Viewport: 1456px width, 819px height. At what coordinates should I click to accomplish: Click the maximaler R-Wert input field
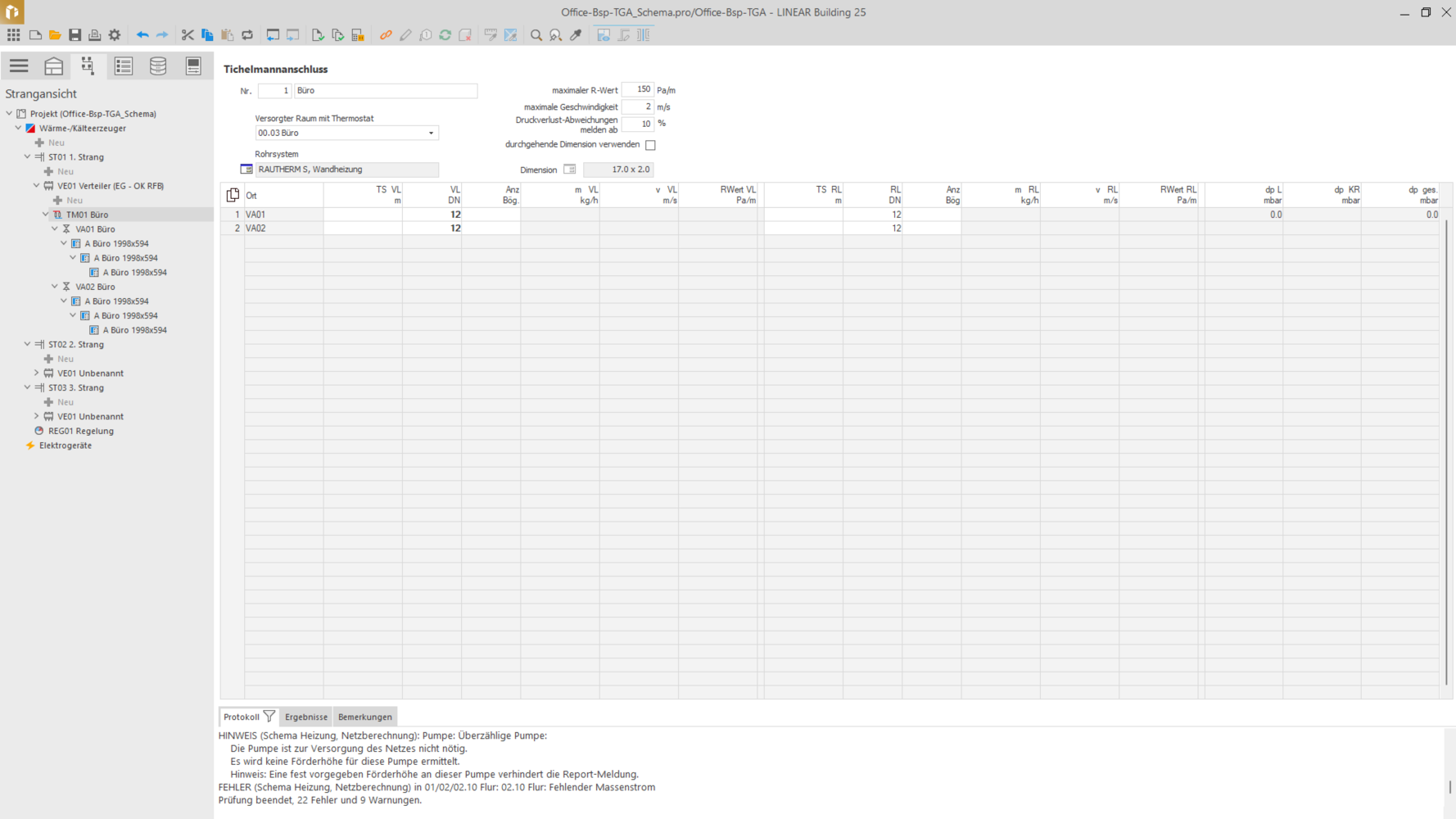coord(637,90)
